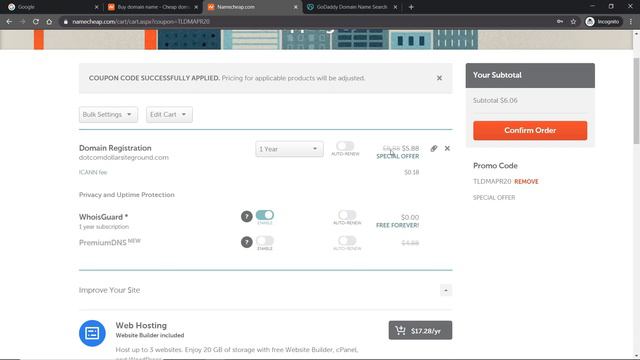The height and width of the screenshot is (360, 640).
Task: Click the padlock site info icon
Action: [x=65, y=22]
